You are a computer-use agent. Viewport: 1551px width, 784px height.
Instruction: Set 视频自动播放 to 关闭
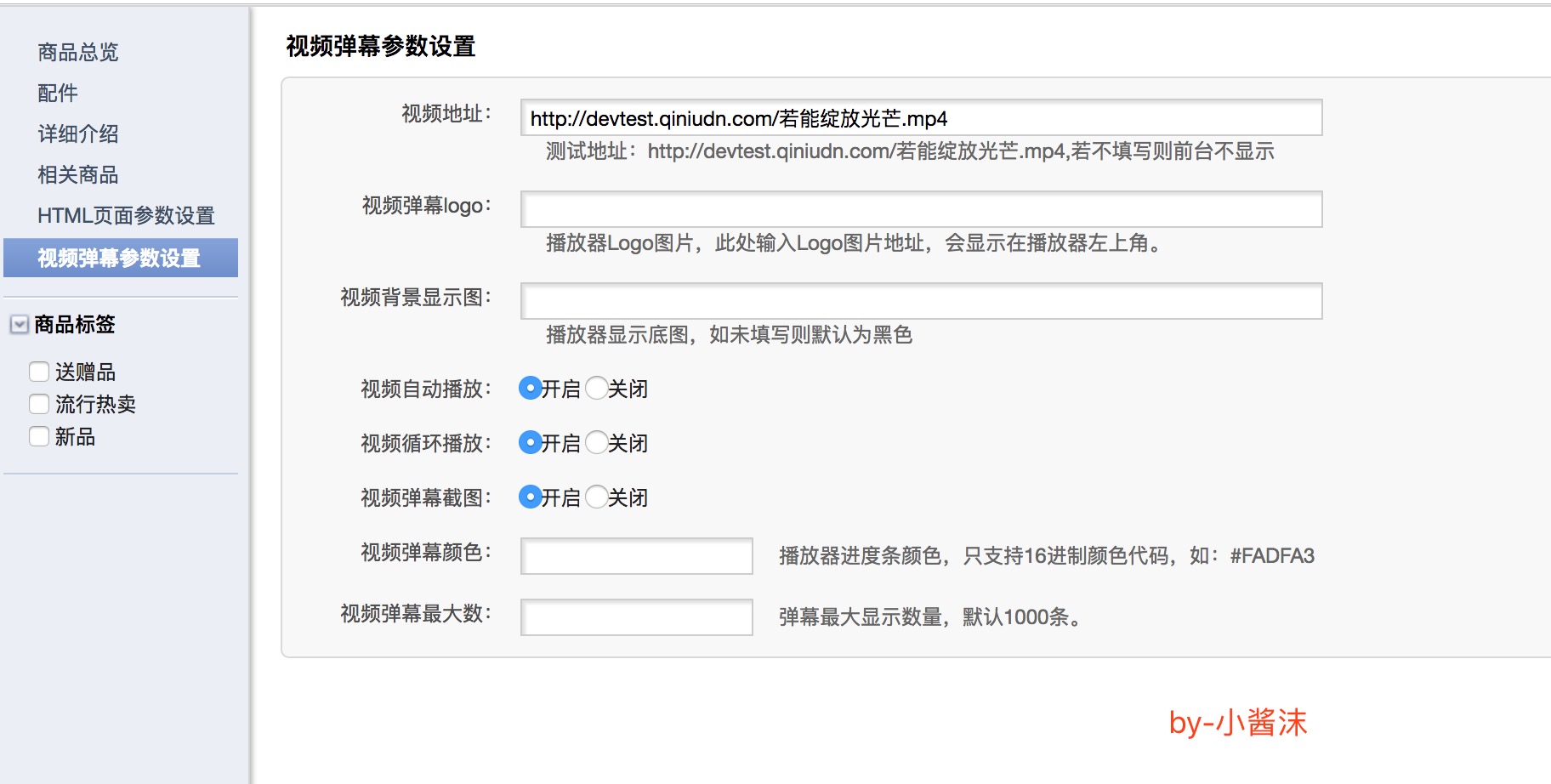[597, 389]
